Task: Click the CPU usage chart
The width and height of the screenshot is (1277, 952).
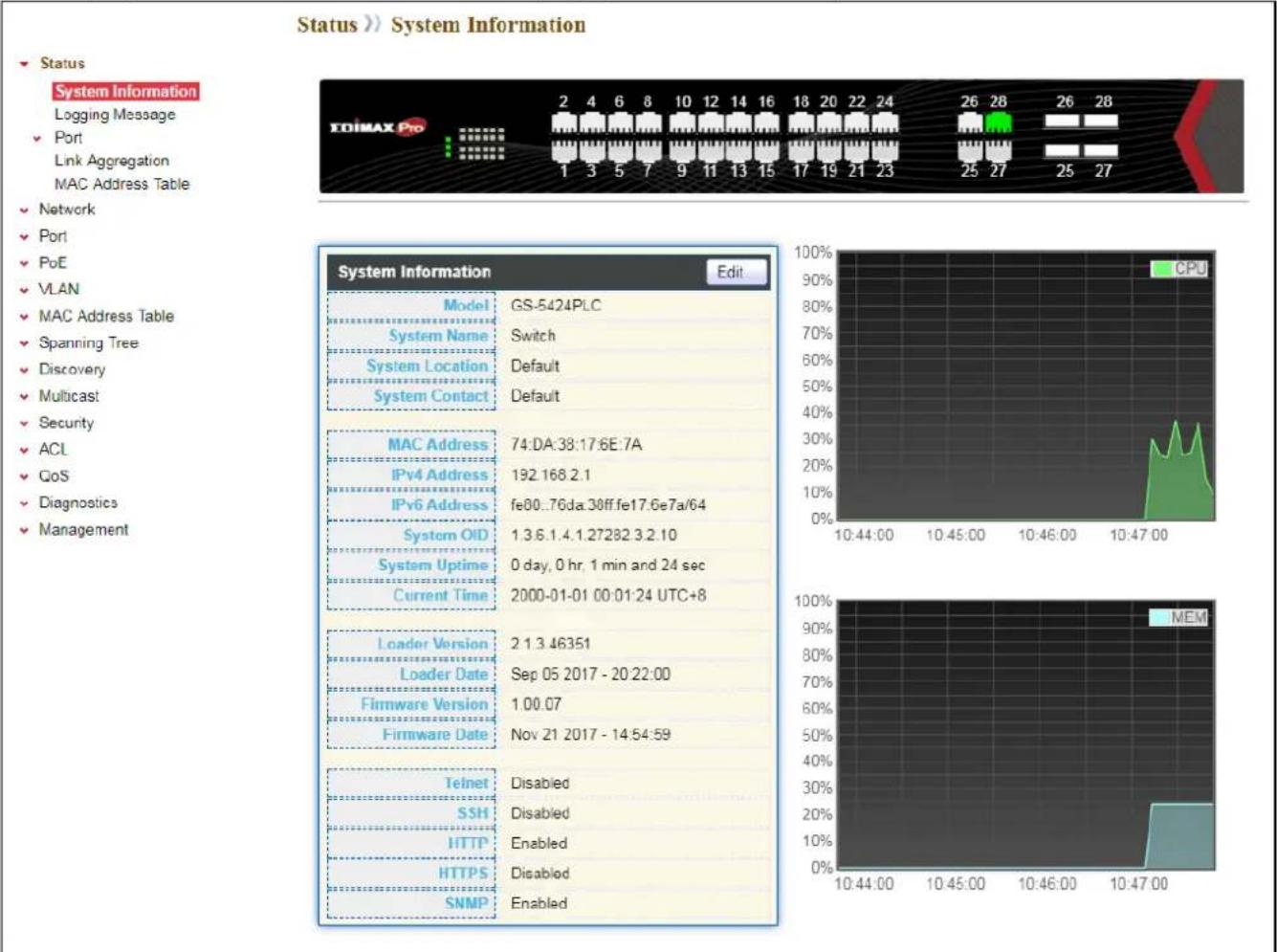Action: click(x=1025, y=387)
